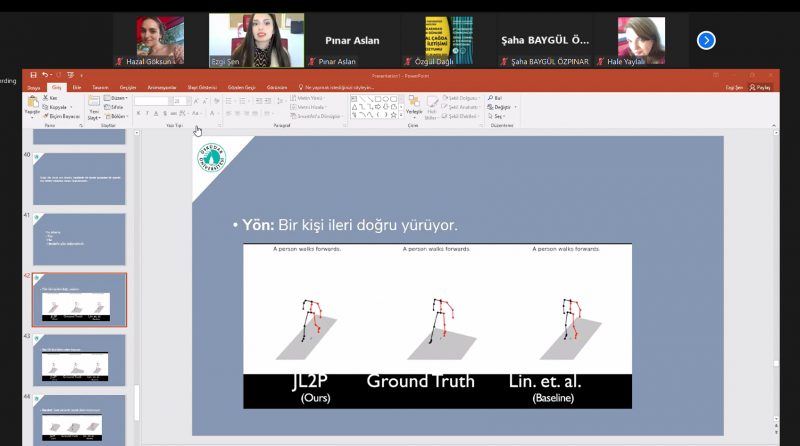
Task: Toggle italic T formatting button
Action: (147, 113)
